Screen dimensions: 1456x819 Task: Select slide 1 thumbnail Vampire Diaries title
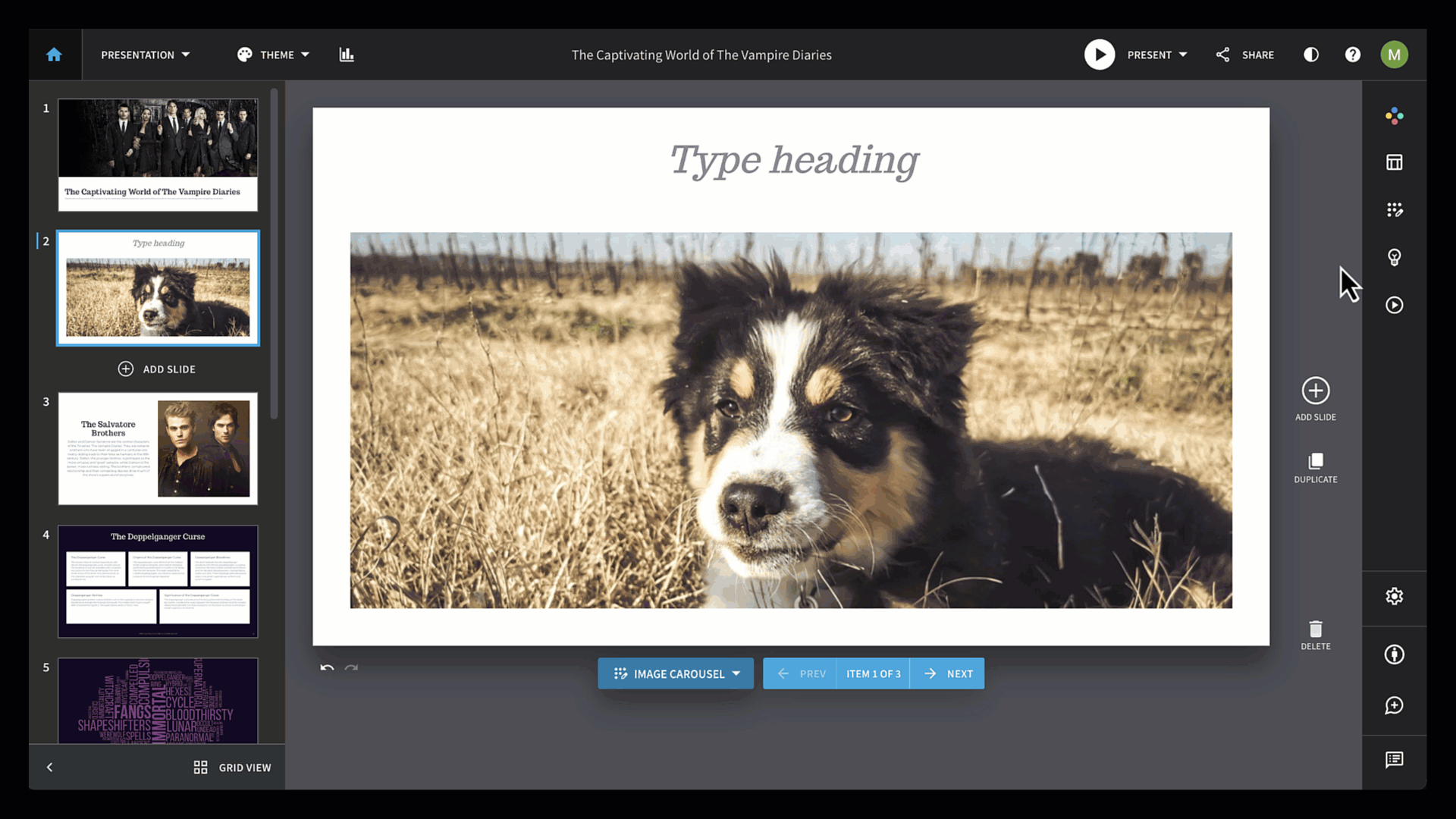click(158, 155)
